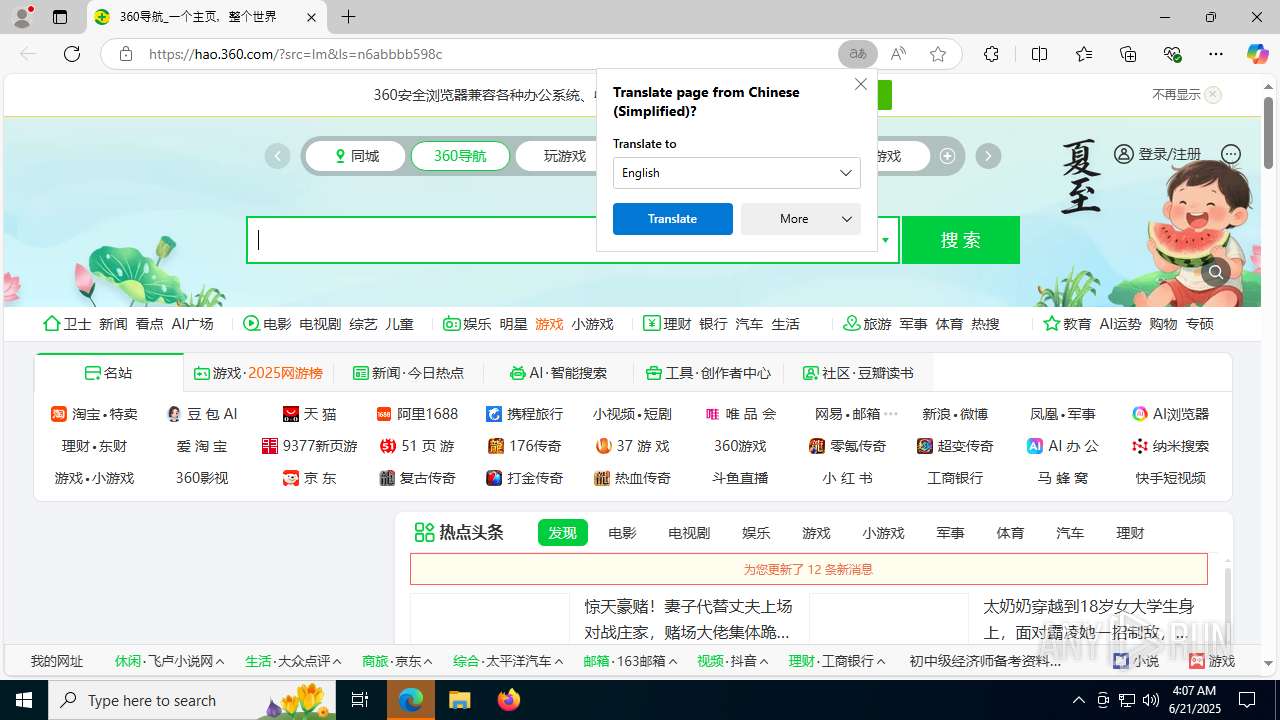Open Task View on the taskbar
The width and height of the screenshot is (1280, 720).
tap(360, 700)
